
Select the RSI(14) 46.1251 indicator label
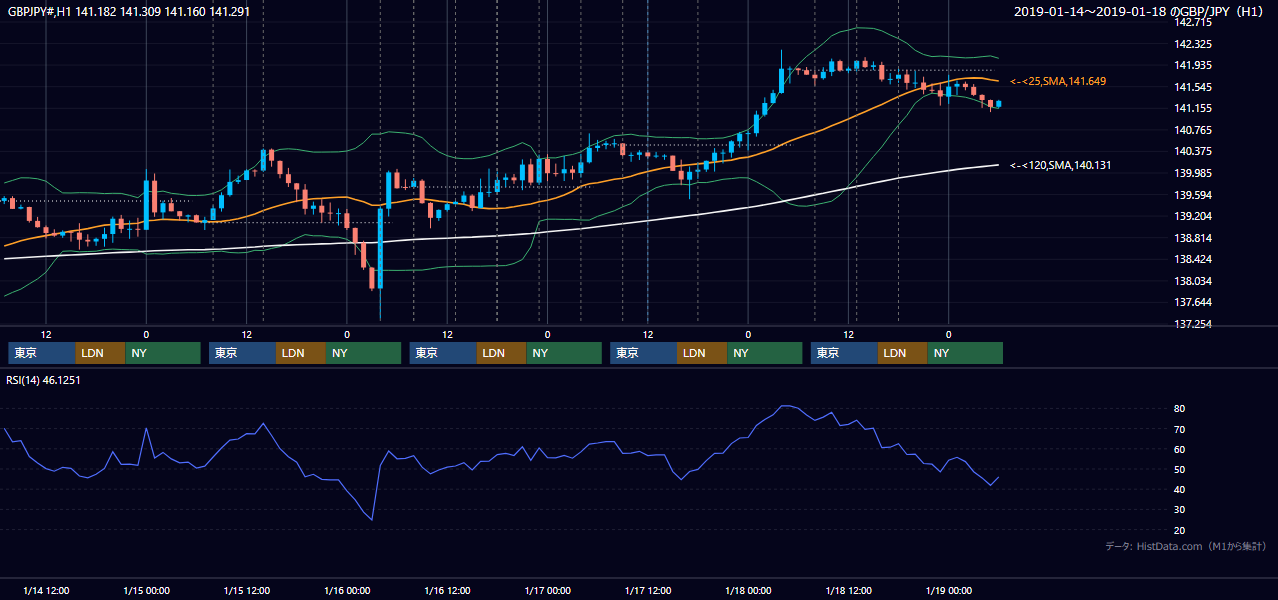pos(43,380)
